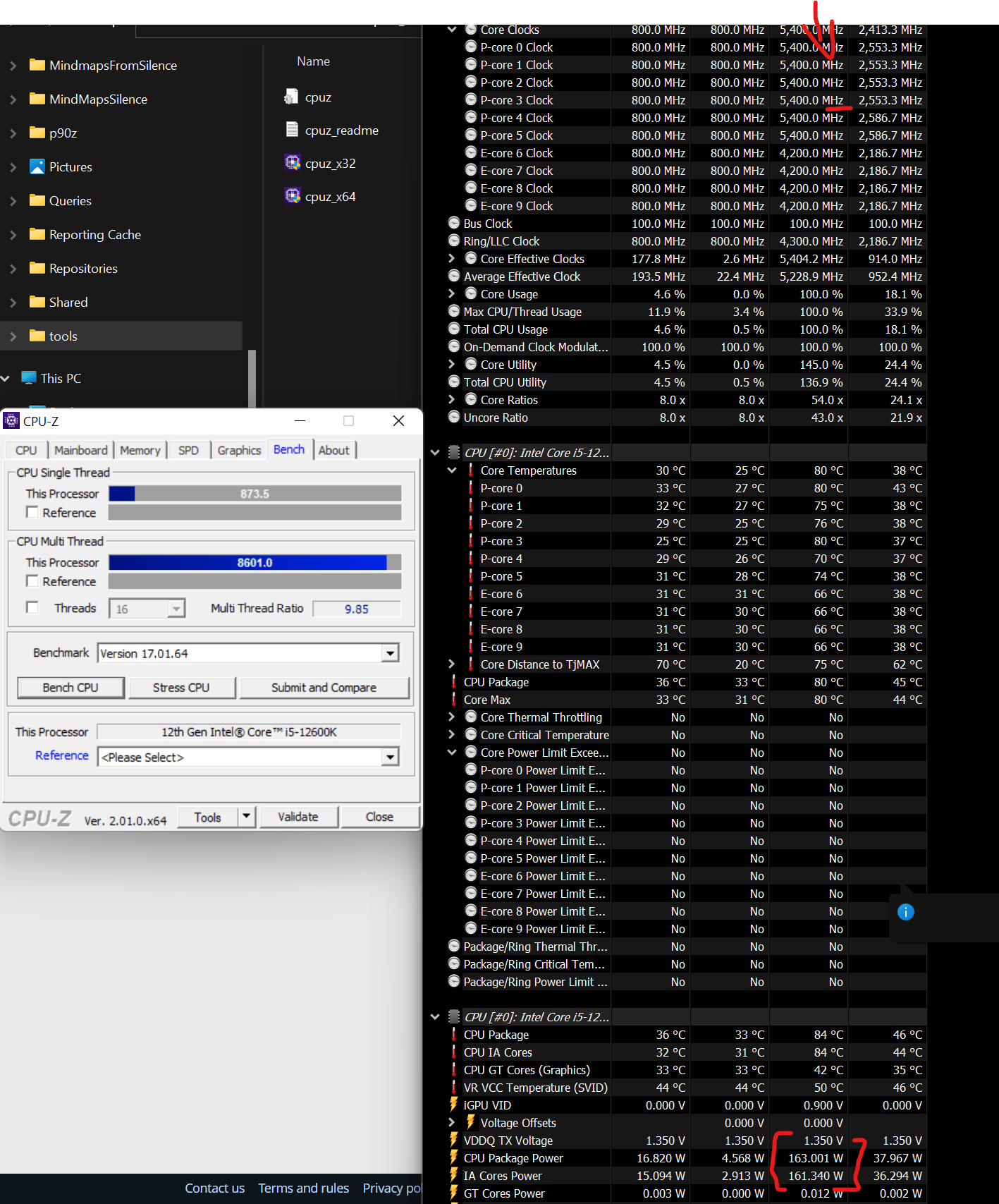Open the Benchmark version dropdown

(x=390, y=653)
